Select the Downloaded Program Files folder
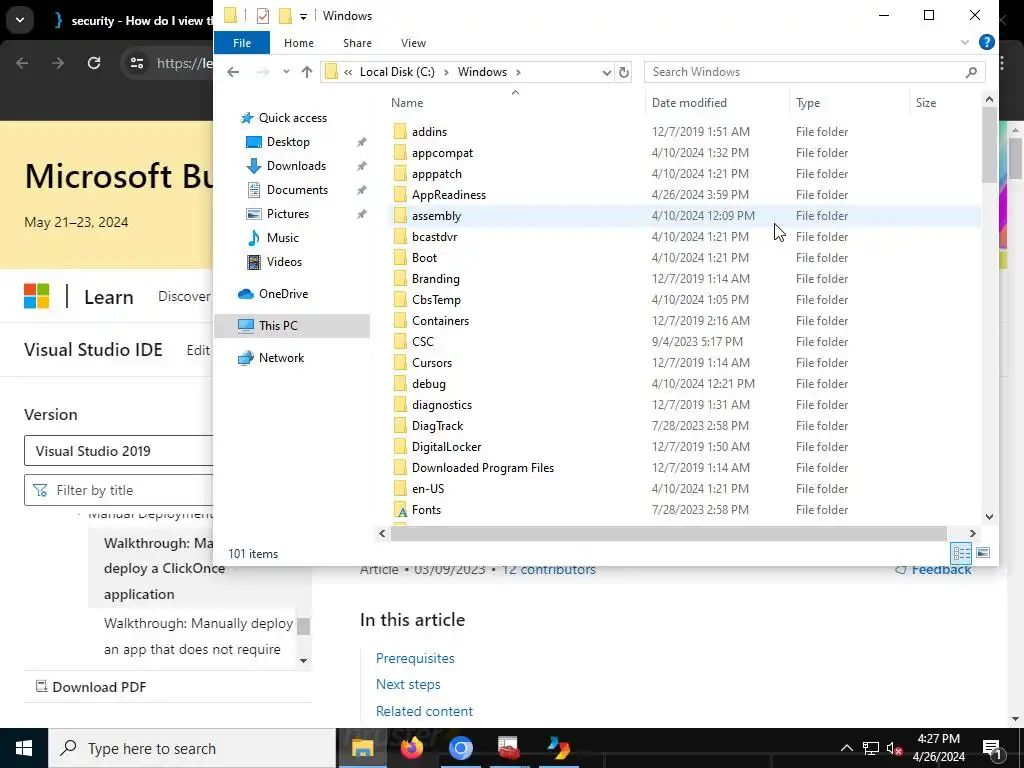Viewport: 1024px width, 768px height. click(483, 468)
